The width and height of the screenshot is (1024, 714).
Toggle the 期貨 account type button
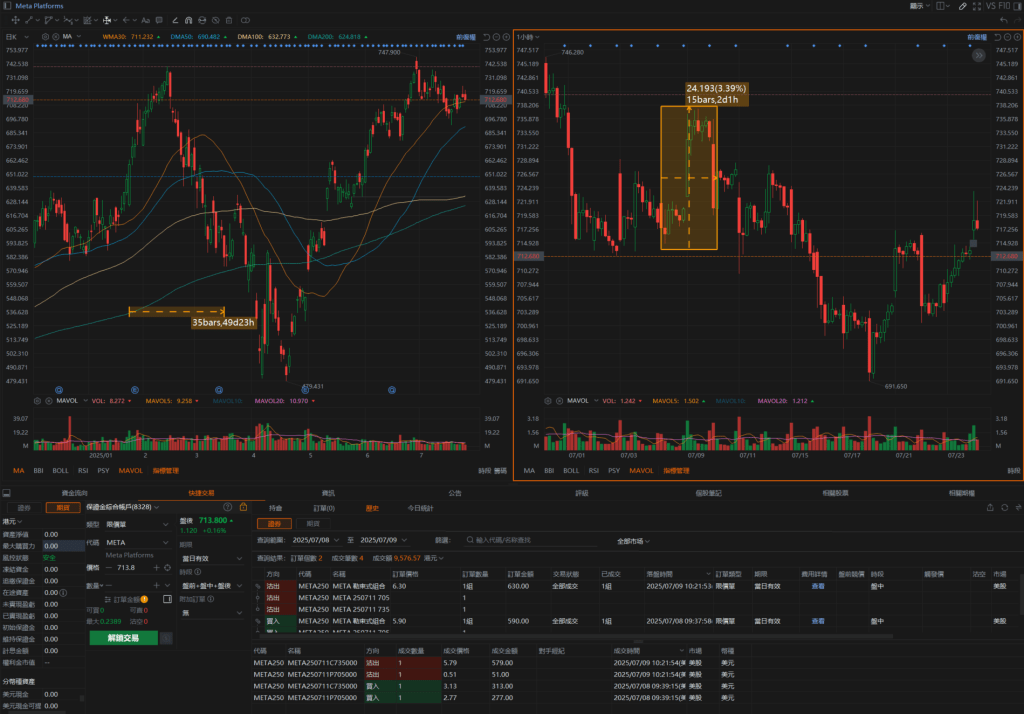pos(63,508)
